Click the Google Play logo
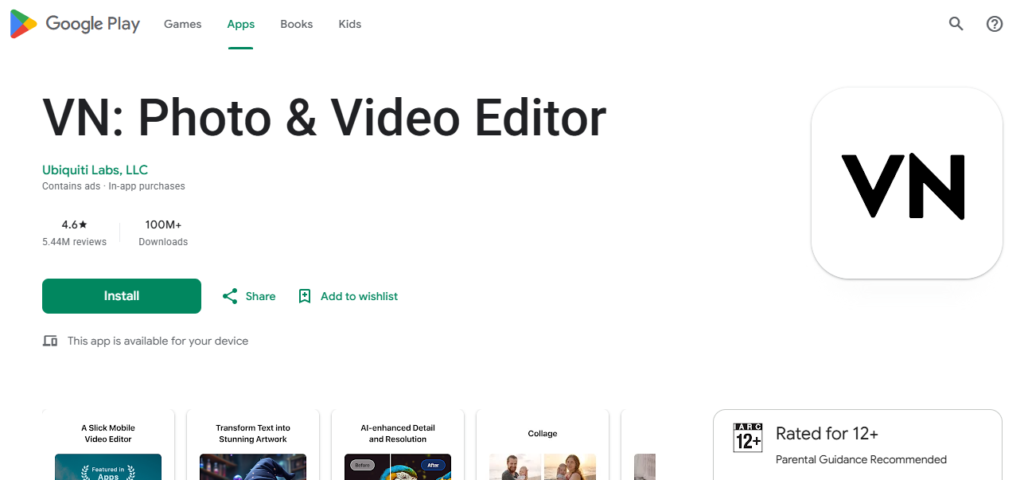The height and width of the screenshot is (480, 1024). 75,24
